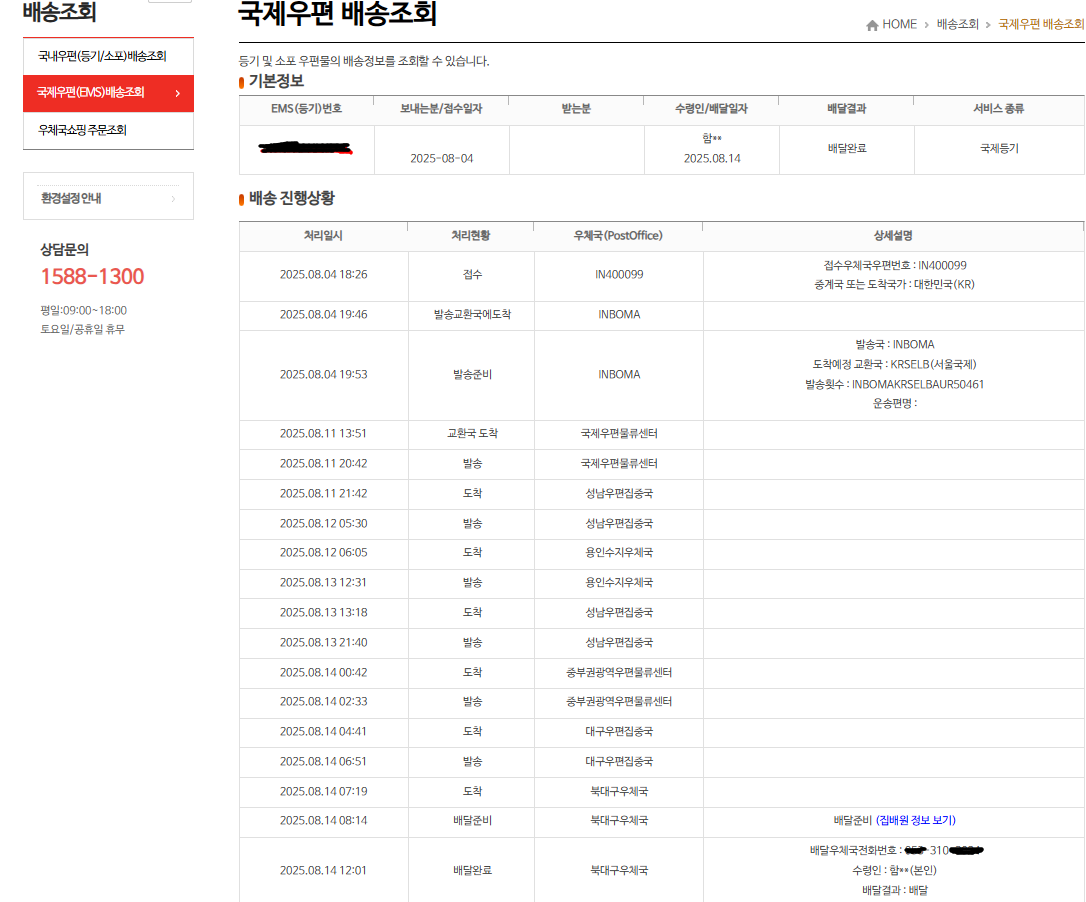Click the 우체국(PostOffice) column header

pos(618,236)
